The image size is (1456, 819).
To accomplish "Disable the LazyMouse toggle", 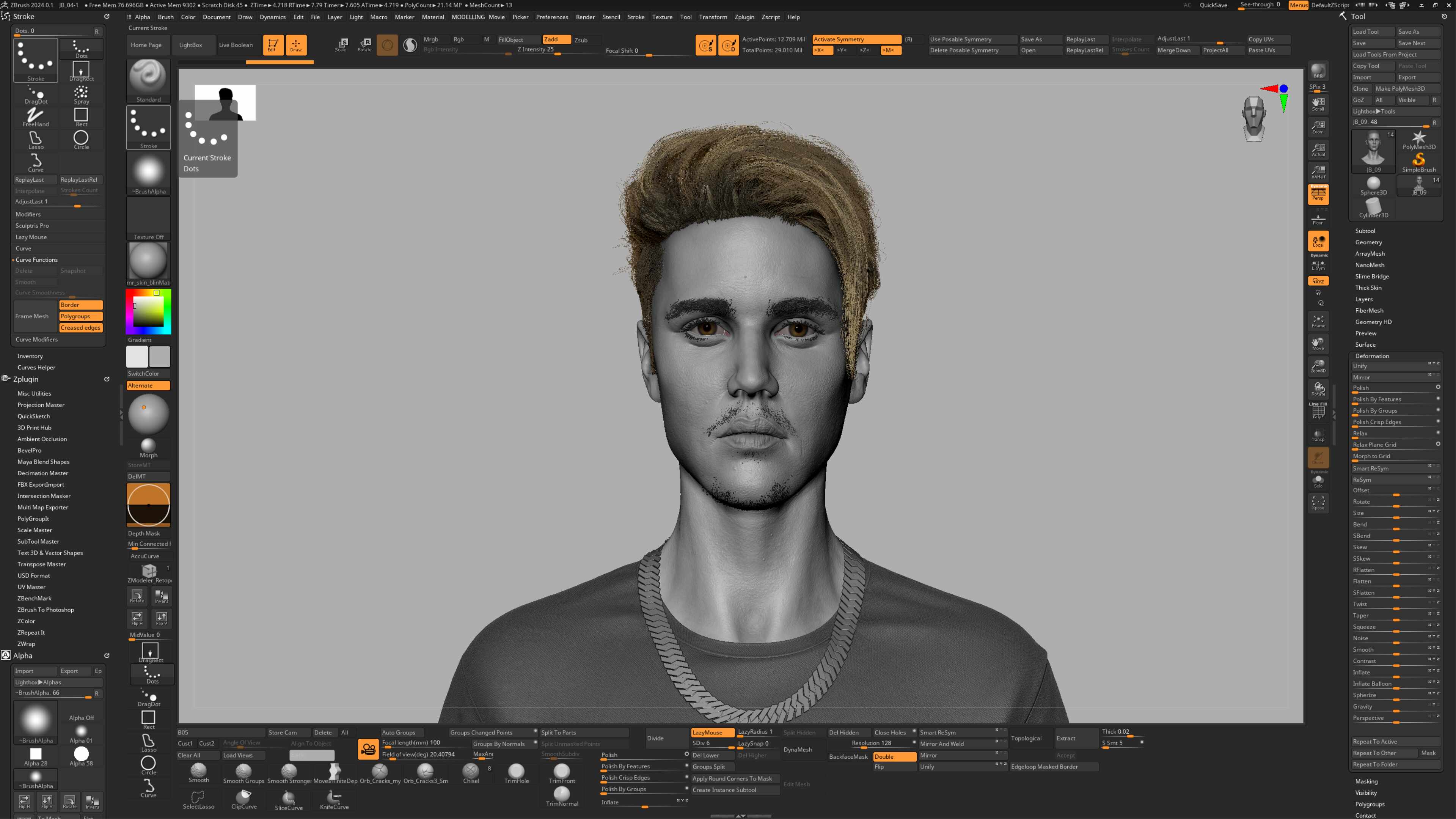I will click(x=712, y=732).
